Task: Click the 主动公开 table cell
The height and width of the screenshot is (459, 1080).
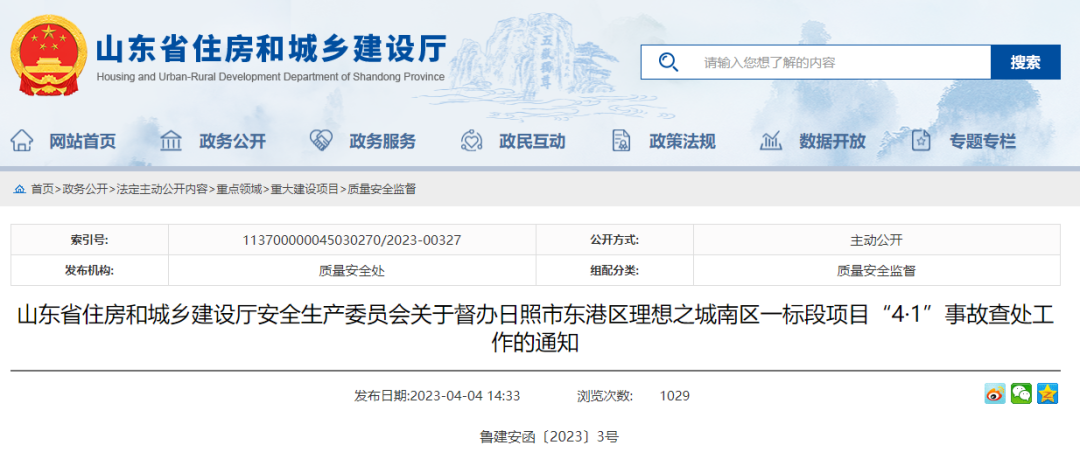Action: pos(876,241)
